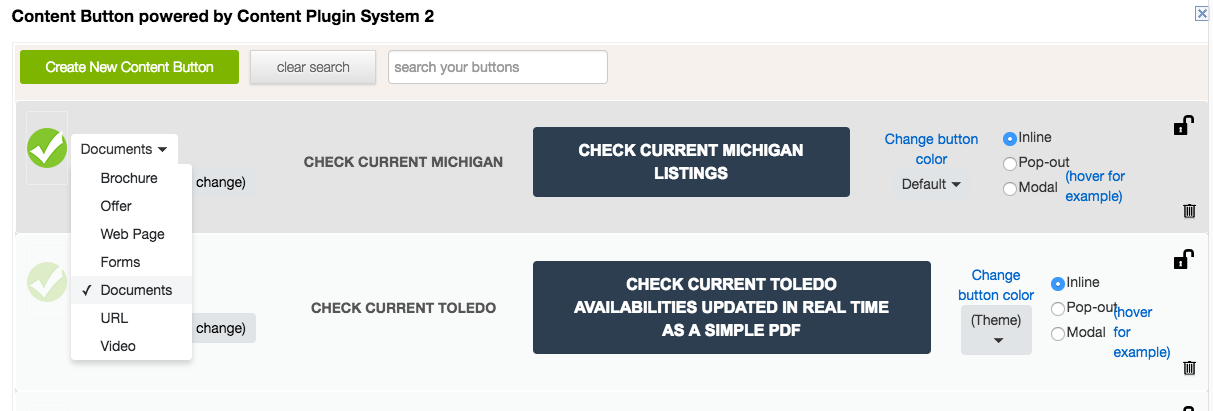Click the green checkmark on Michigan row

tap(46, 148)
